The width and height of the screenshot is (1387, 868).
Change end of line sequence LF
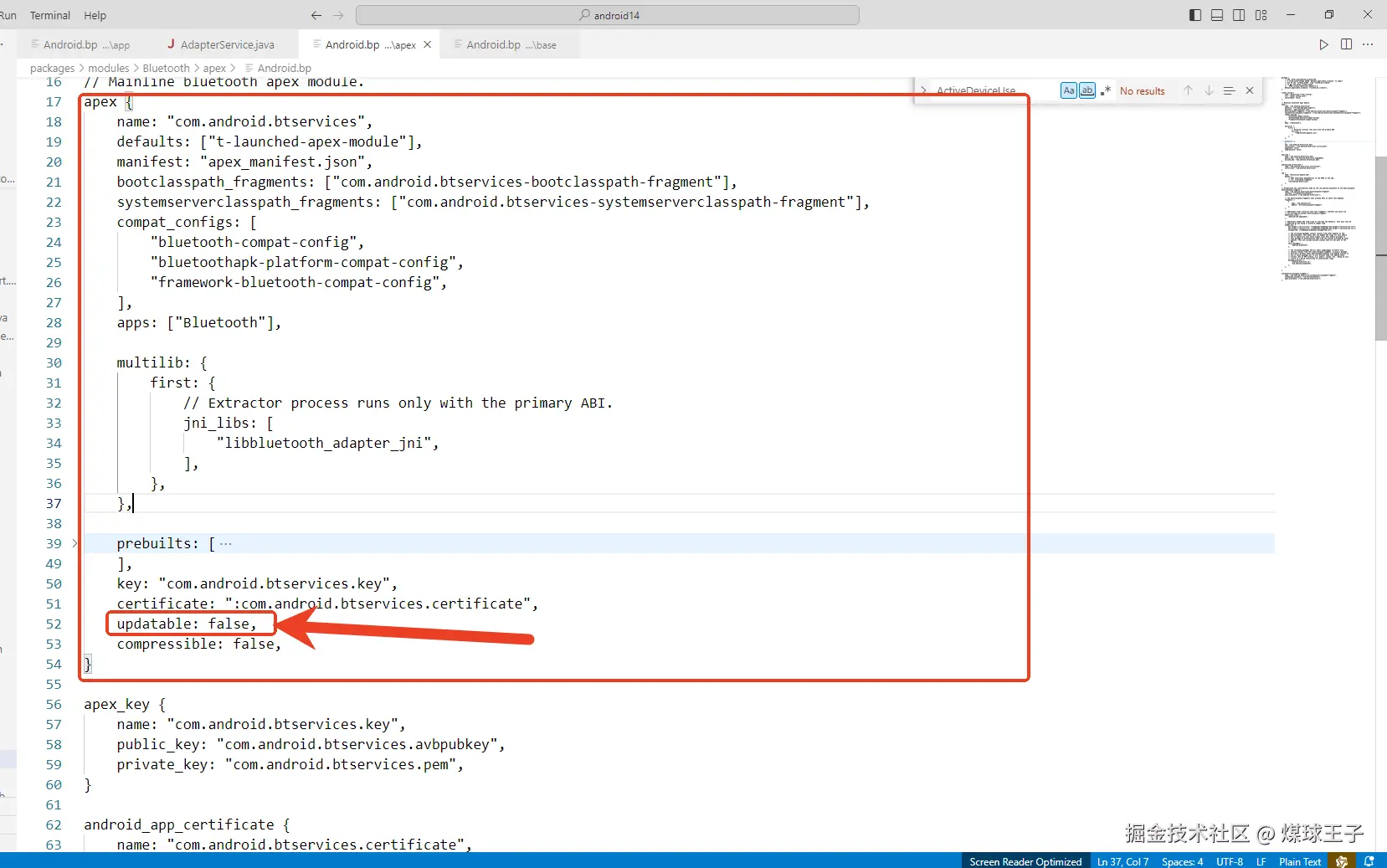coord(1261,861)
